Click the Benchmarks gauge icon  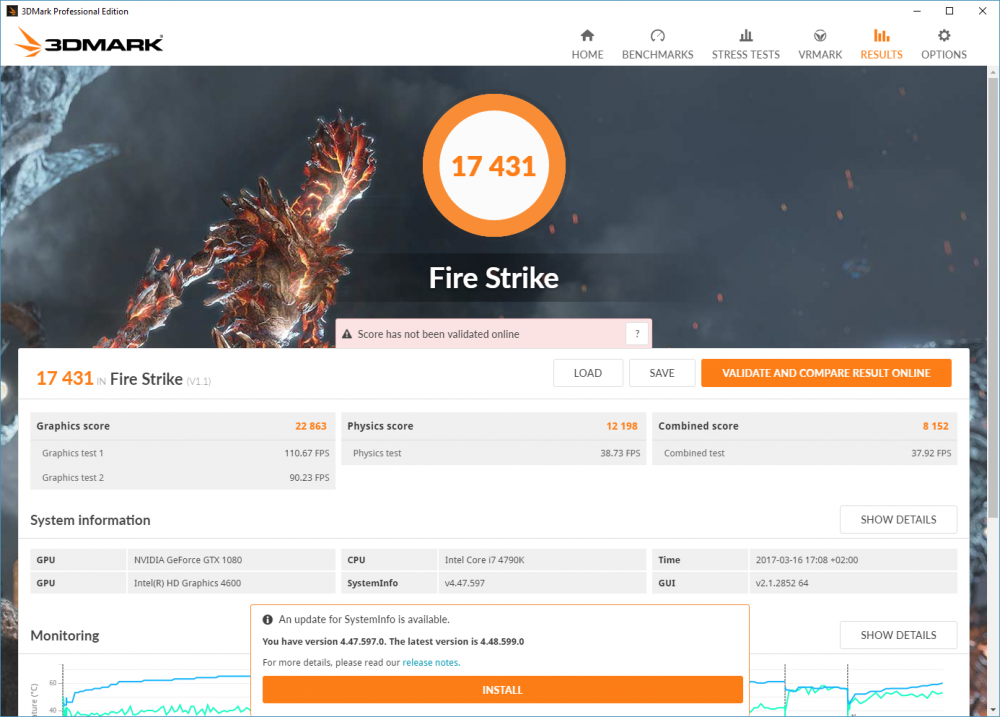pos(658,35)
